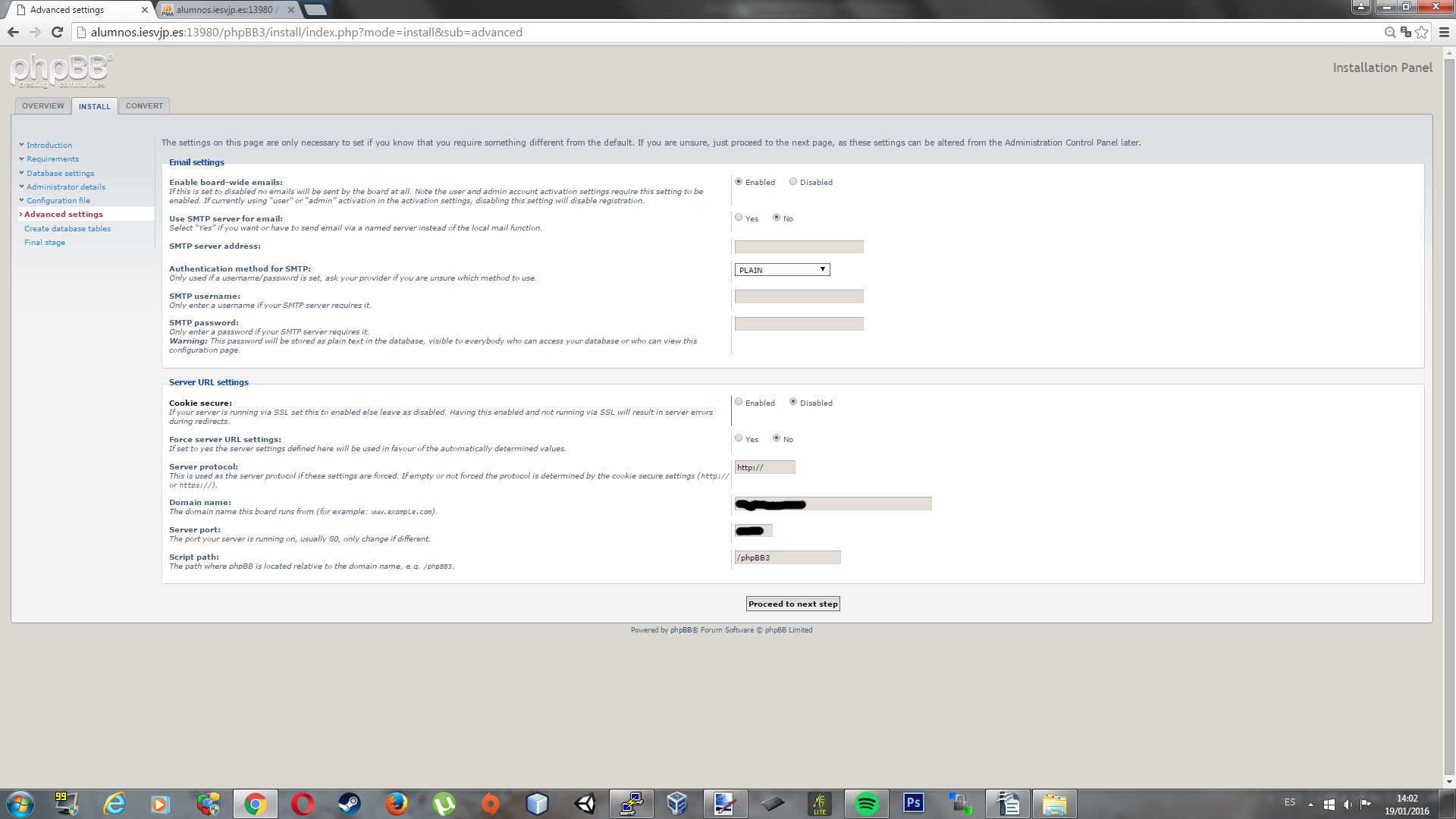Image resolution: width=1456 pixels, height=819 pixels.
Task: Select Yes for Use SMTP server
Action: (x=739, y=218)
